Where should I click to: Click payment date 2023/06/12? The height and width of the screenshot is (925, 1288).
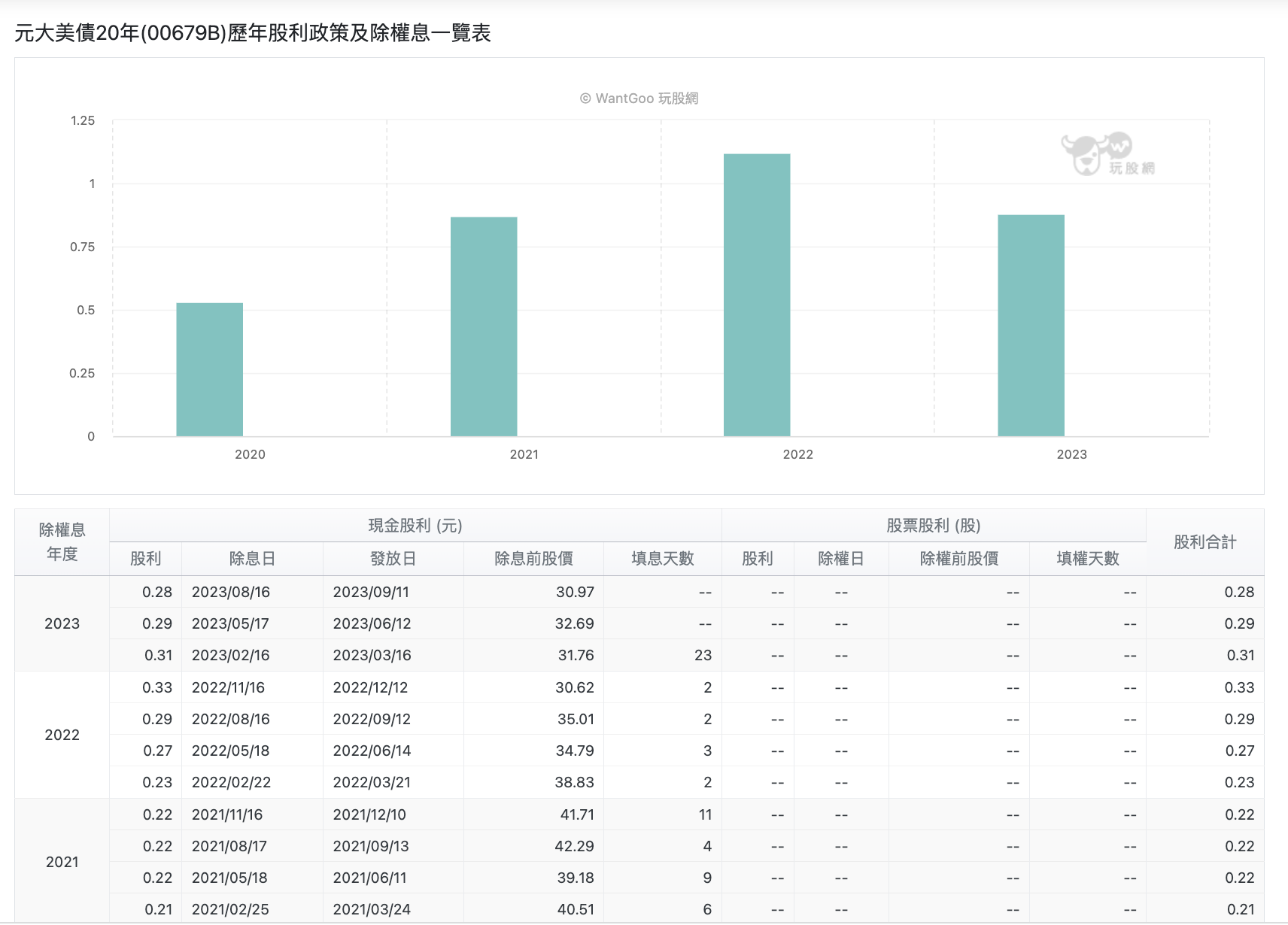[372, 624]
